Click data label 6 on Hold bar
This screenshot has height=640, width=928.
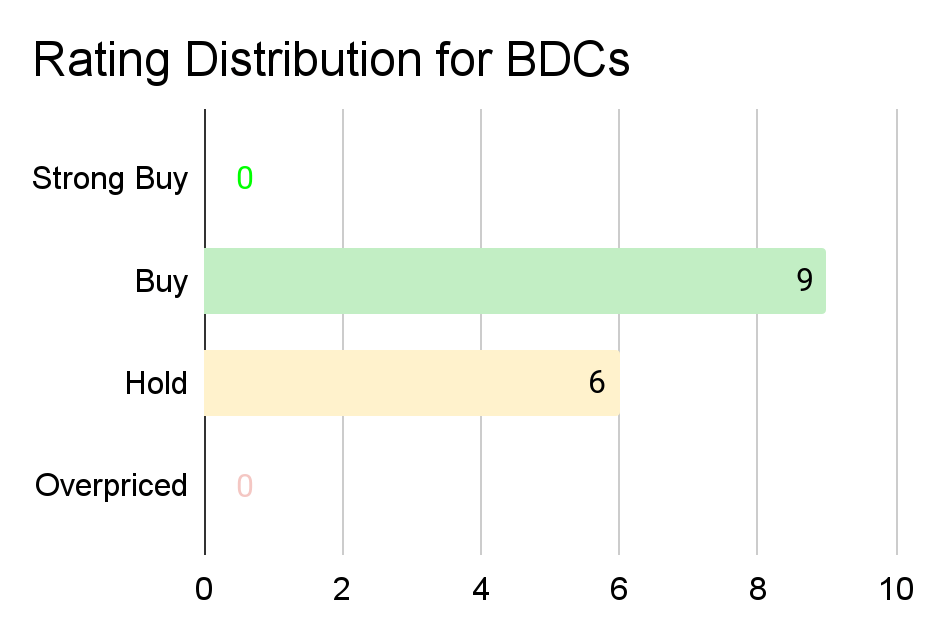coord(597,383)
